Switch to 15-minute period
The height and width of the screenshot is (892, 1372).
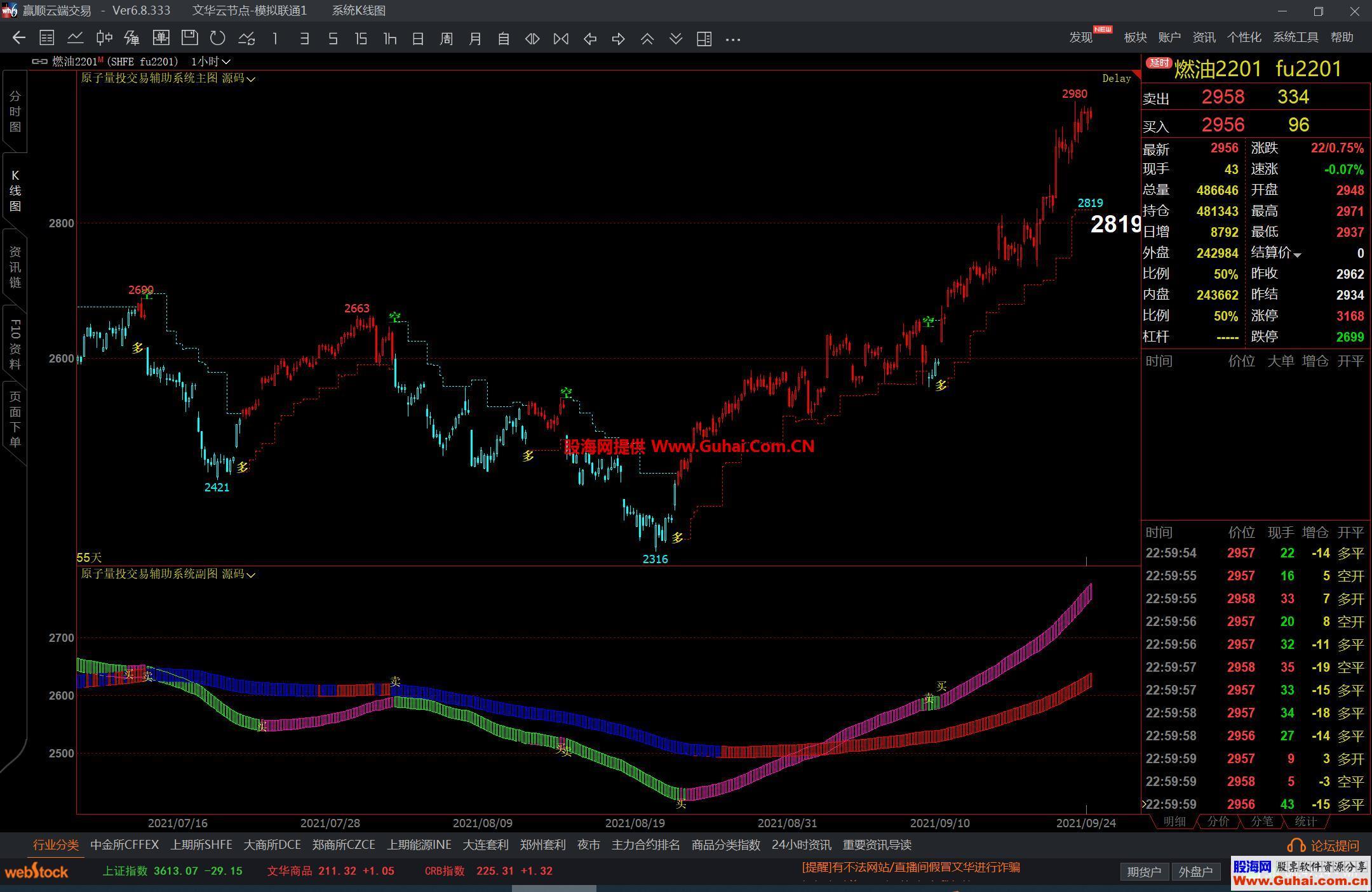pos(361,39)
